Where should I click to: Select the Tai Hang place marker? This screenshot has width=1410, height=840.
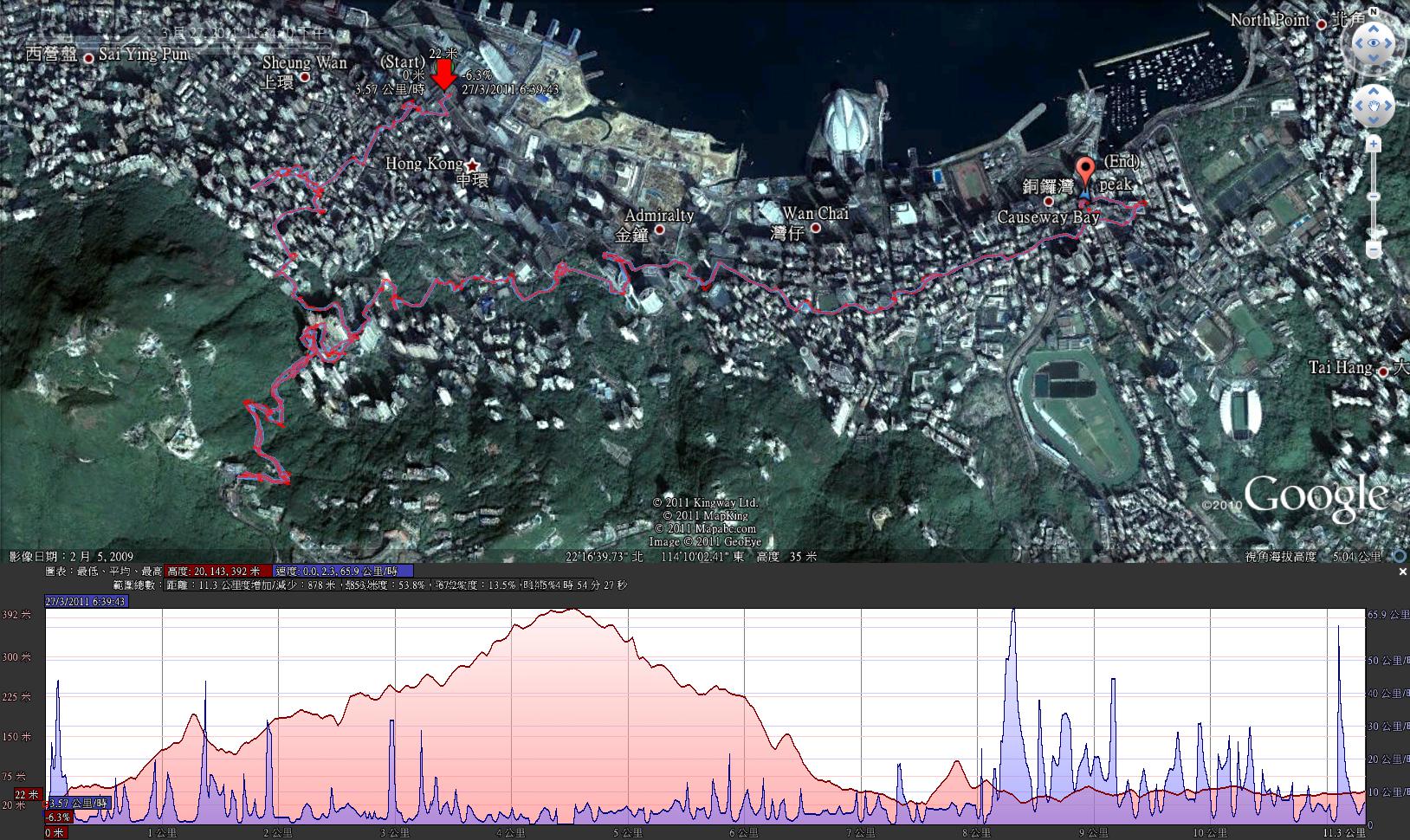[x=1383, y=371]
